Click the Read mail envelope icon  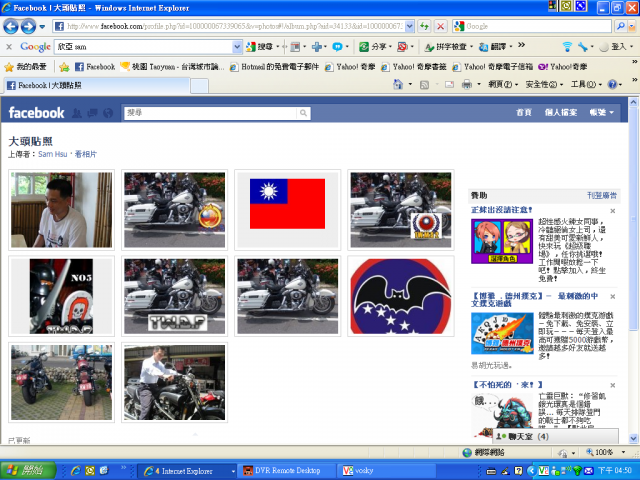pos(449,85)
